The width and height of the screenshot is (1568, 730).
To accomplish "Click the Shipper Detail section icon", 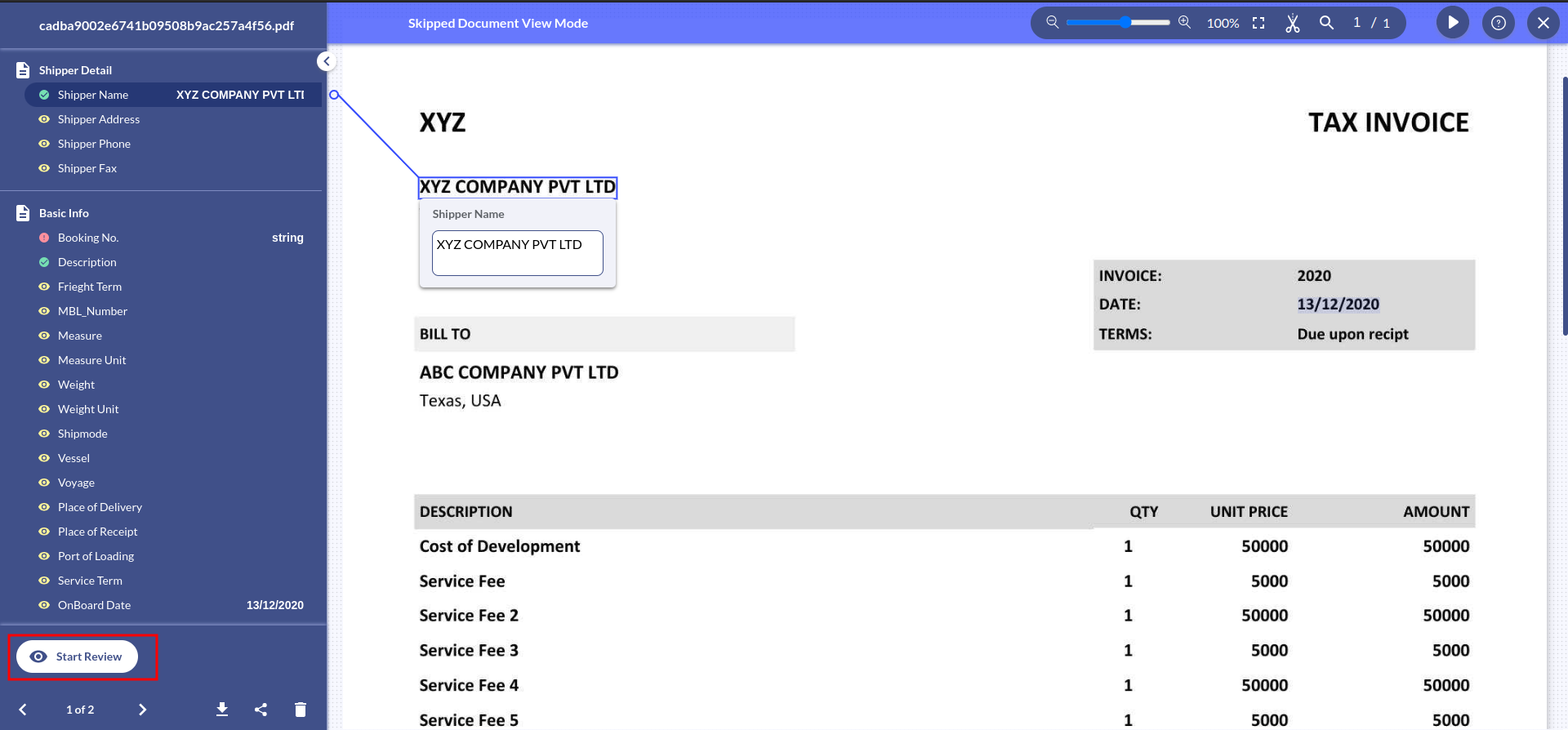I will click(23, 70).
